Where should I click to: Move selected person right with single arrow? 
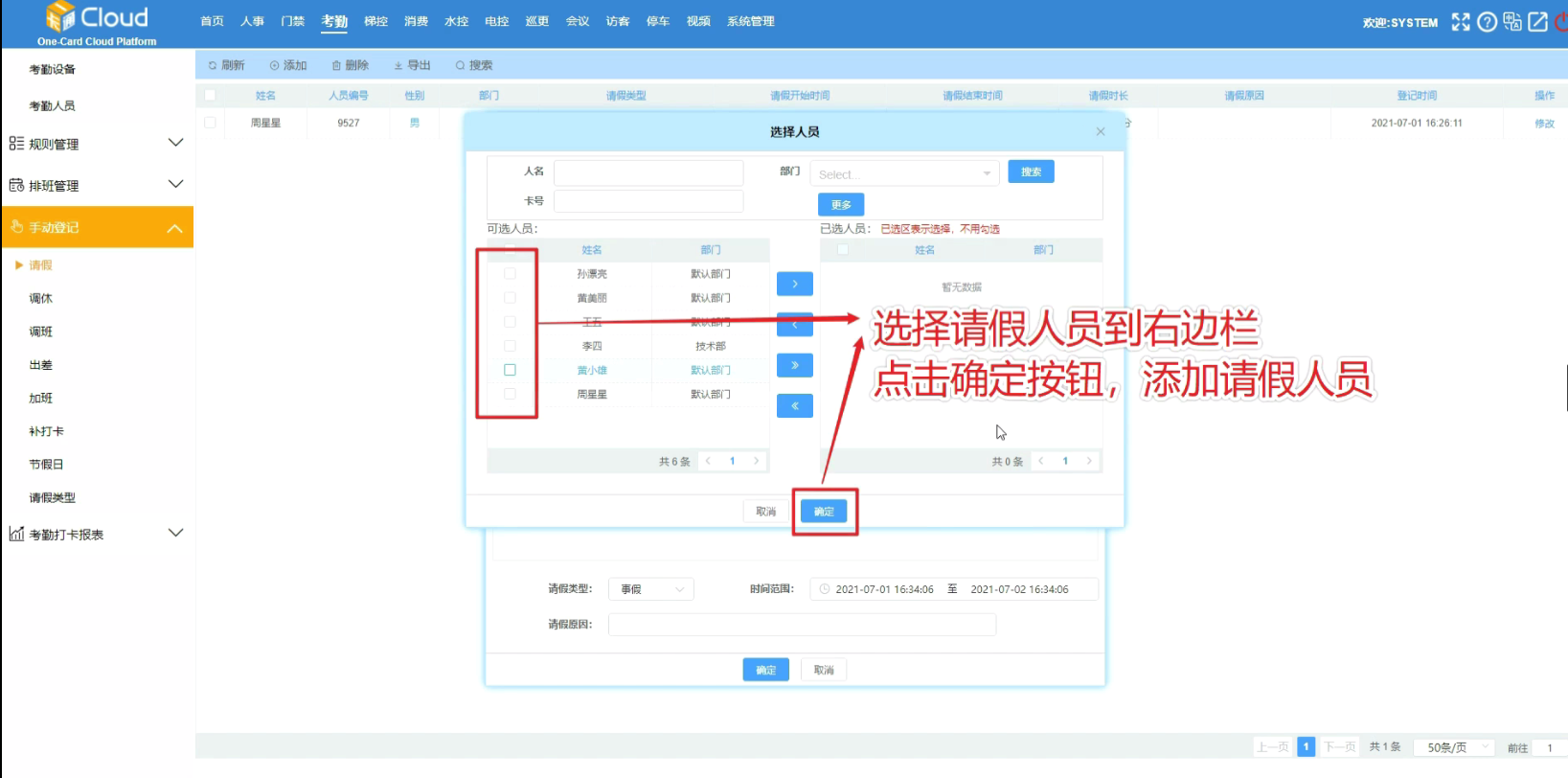point(795,285)
